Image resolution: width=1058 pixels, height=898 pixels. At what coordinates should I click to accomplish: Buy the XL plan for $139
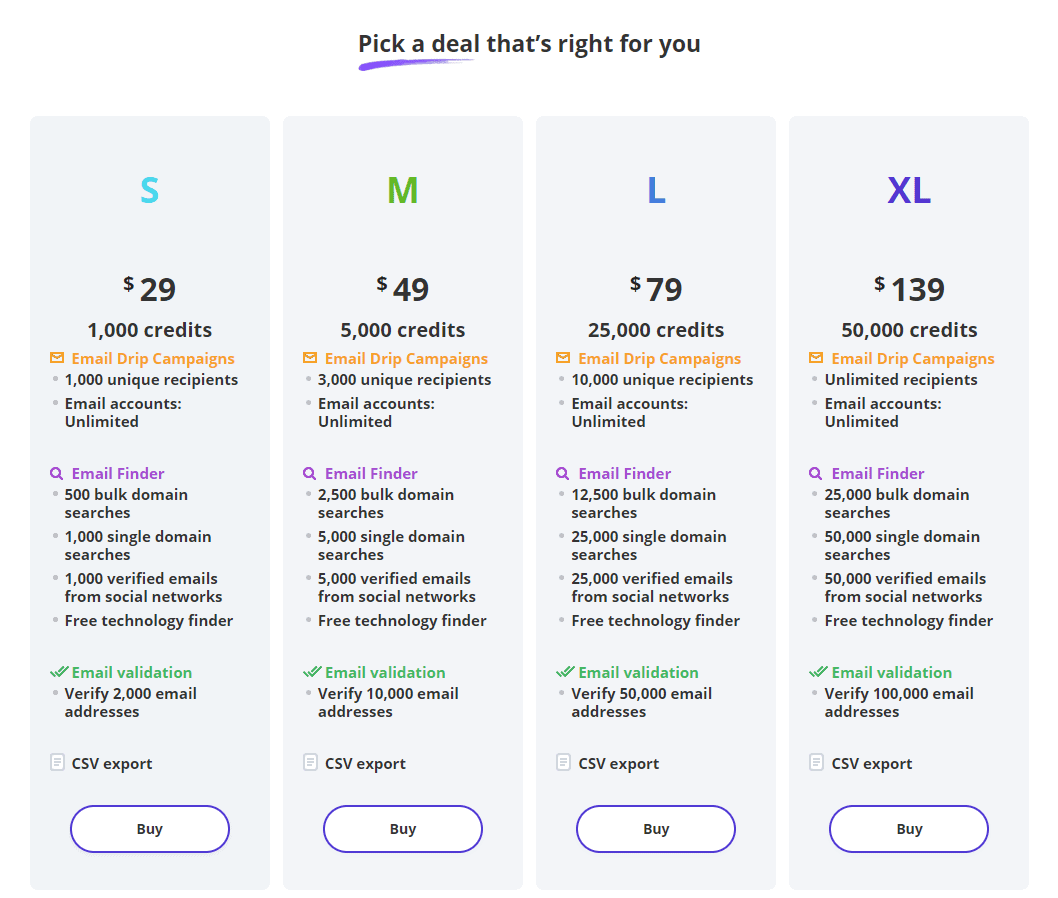tap(909, 829)
